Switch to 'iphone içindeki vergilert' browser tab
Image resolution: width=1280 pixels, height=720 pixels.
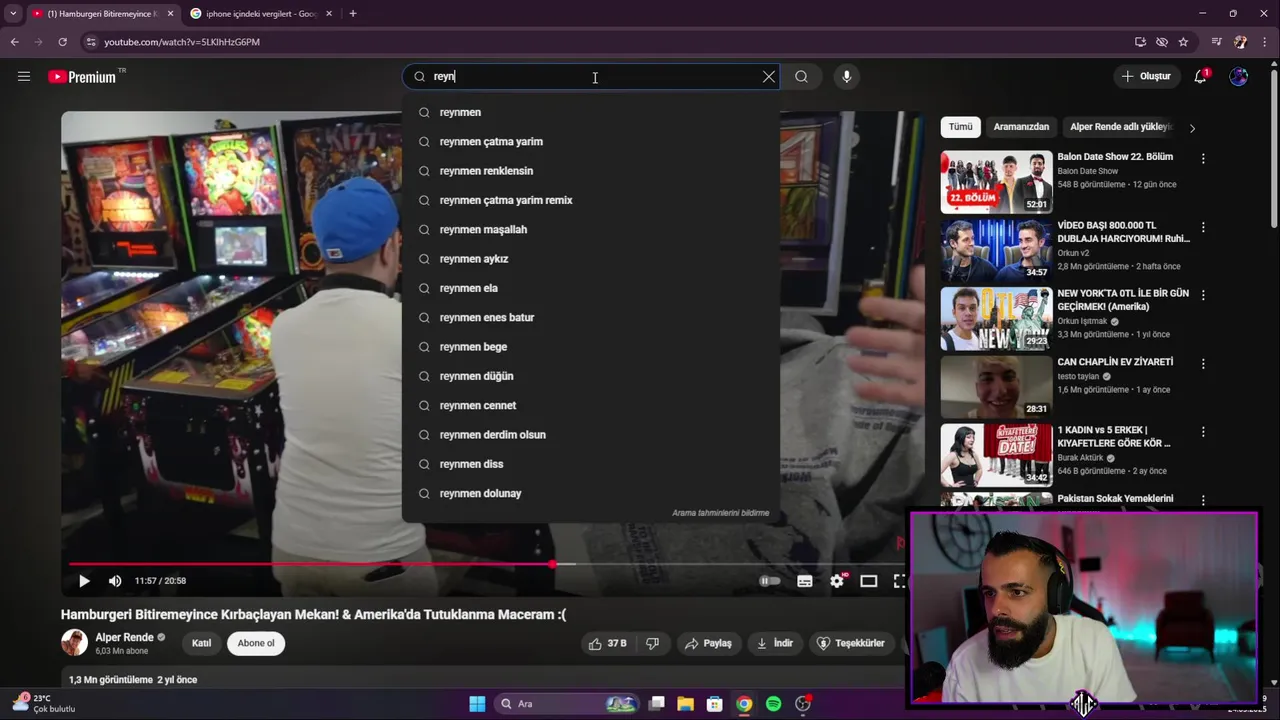(x=261, y=14)
